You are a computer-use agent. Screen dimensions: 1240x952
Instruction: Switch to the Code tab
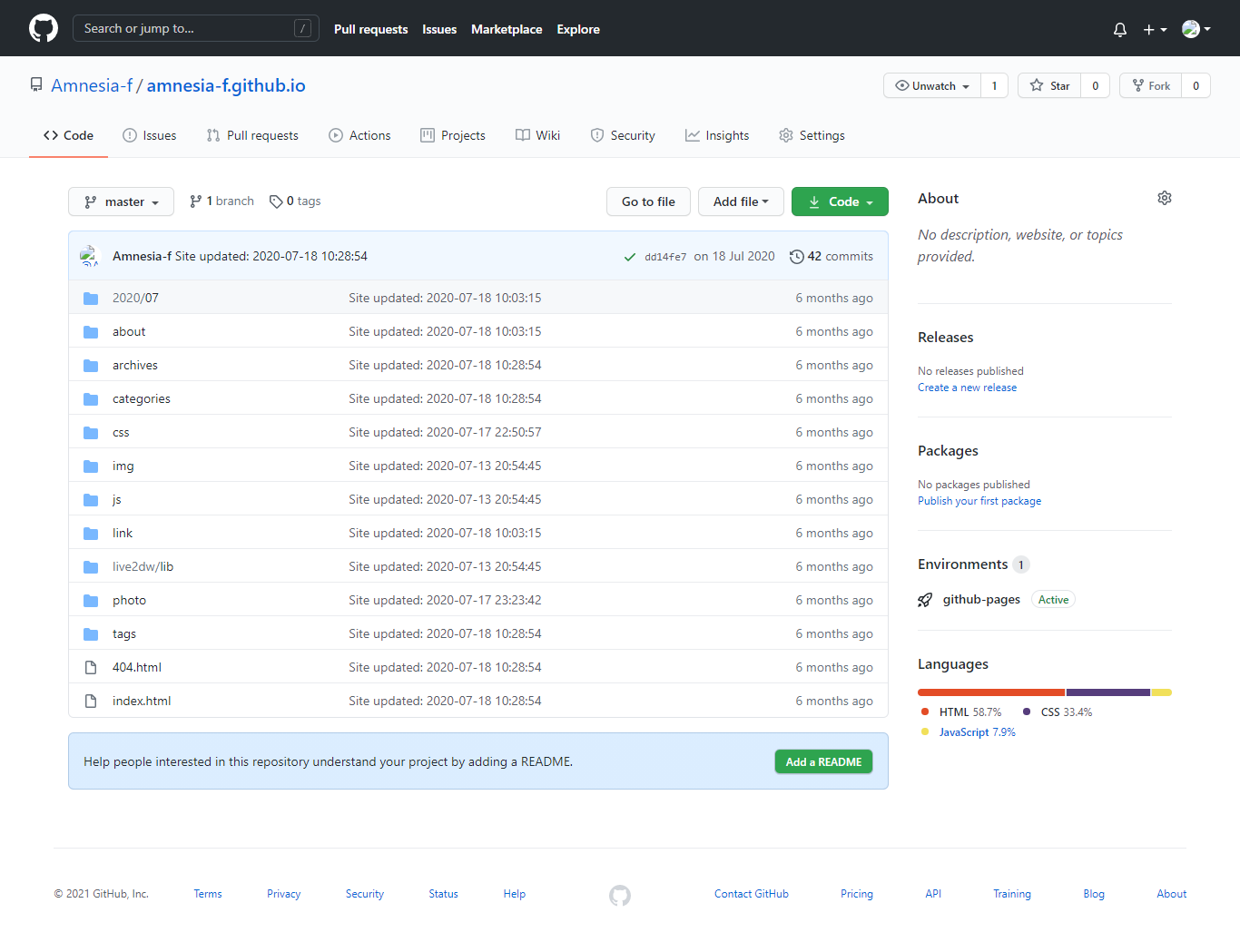click(68, 135)
